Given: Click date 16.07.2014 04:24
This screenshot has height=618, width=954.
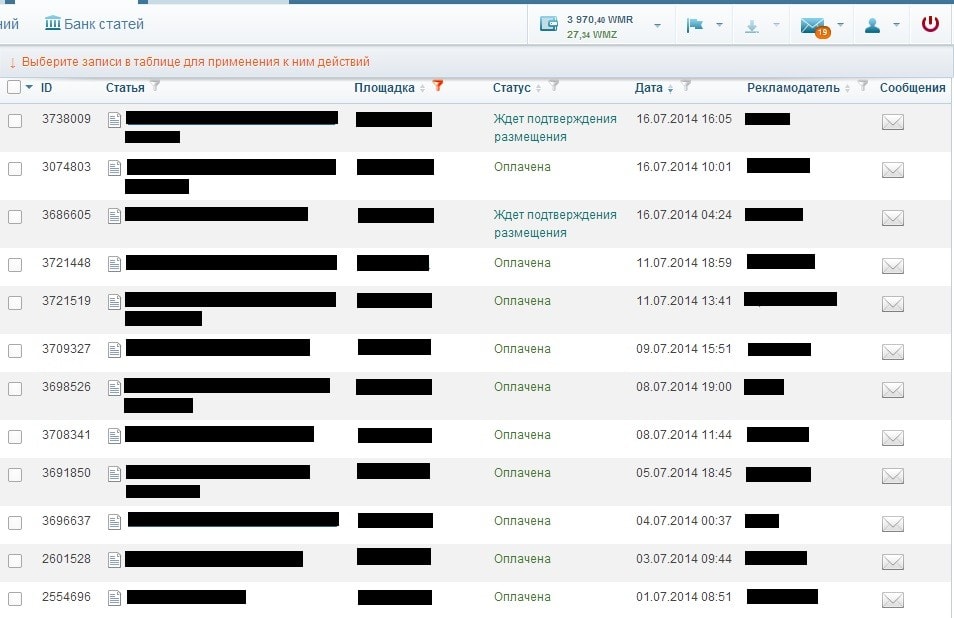Looking at the screenshot, I should (684, 215).
